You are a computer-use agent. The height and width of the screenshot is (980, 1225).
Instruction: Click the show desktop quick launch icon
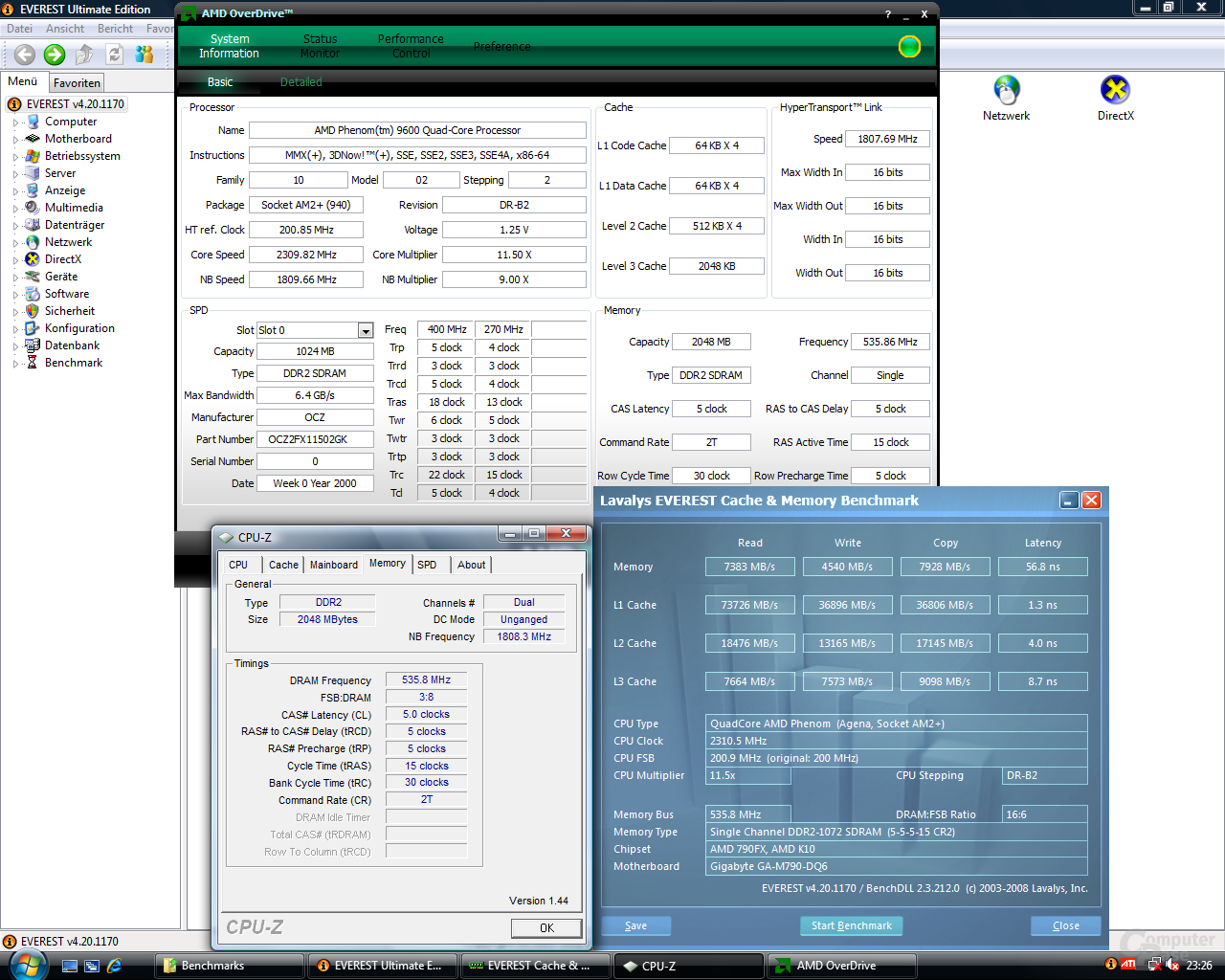coord(69,966)
